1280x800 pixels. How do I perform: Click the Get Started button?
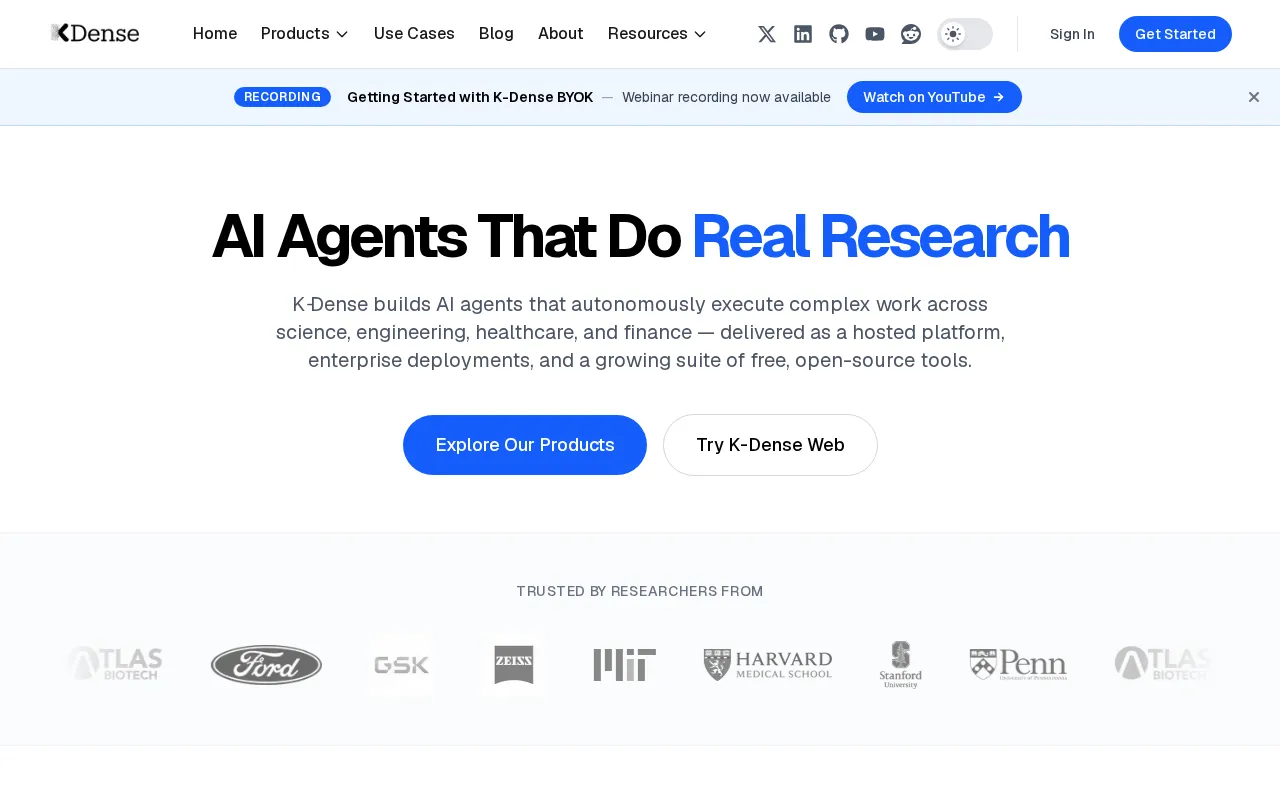[1175, 34]
